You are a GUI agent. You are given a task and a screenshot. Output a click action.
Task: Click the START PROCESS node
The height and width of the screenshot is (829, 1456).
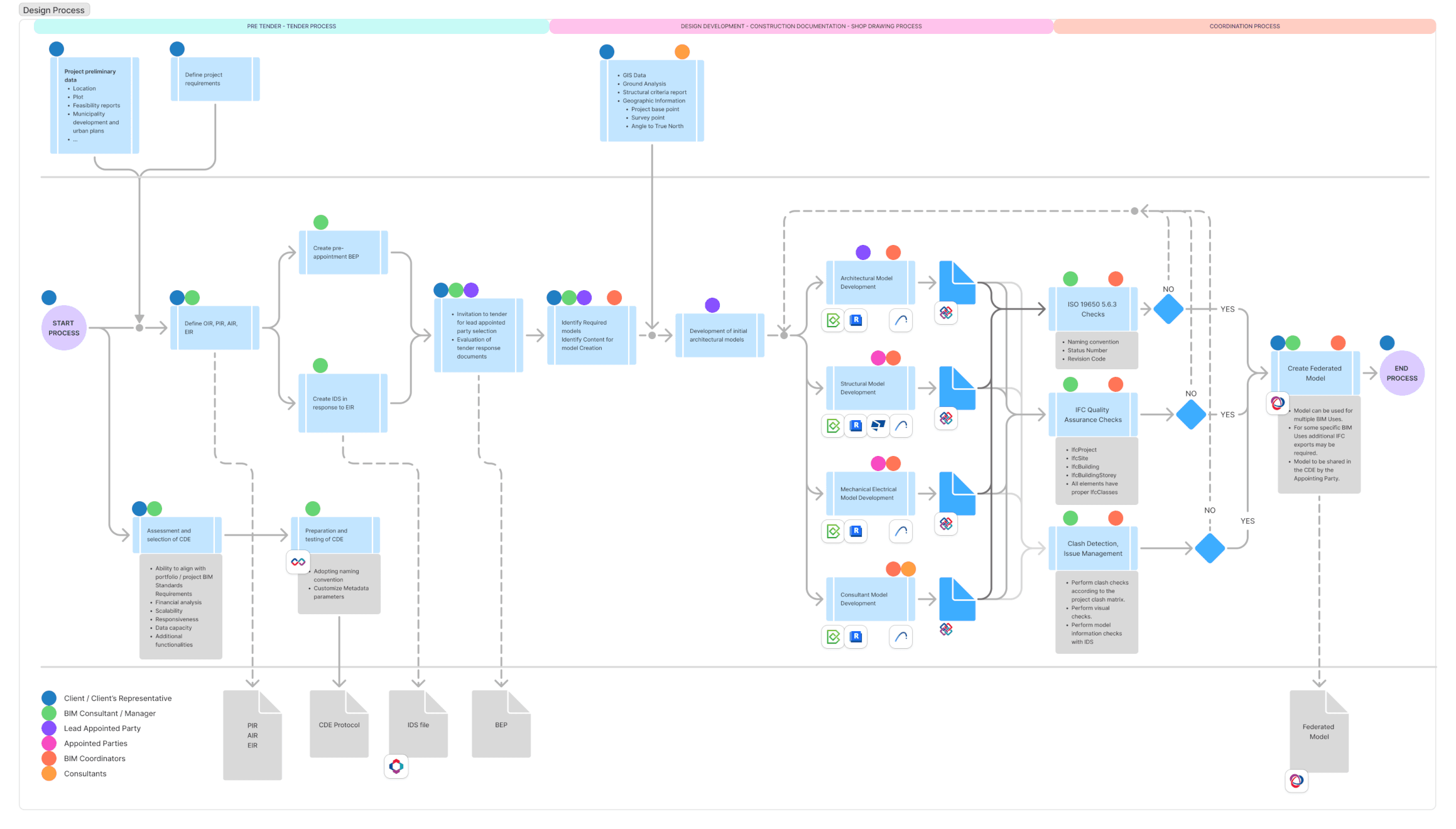click(63, 327)
